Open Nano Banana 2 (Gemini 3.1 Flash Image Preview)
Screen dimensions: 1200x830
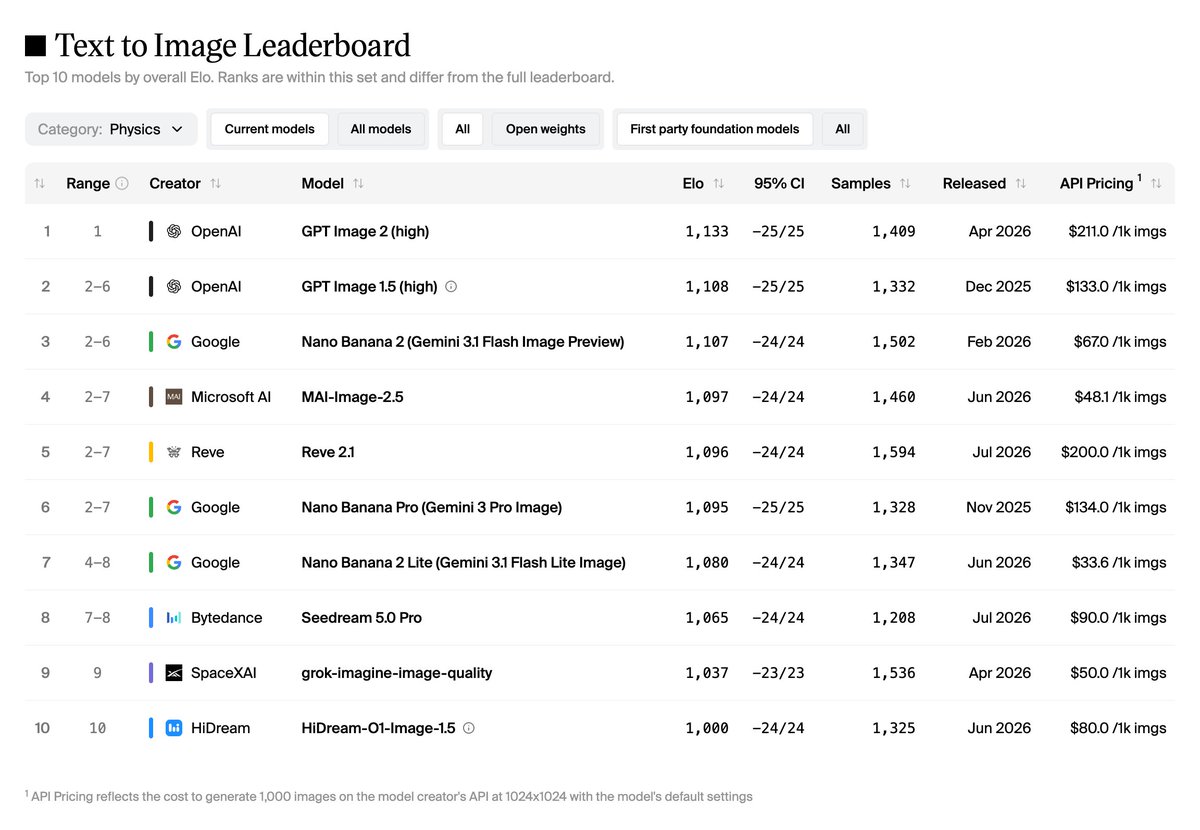point(462,342)
